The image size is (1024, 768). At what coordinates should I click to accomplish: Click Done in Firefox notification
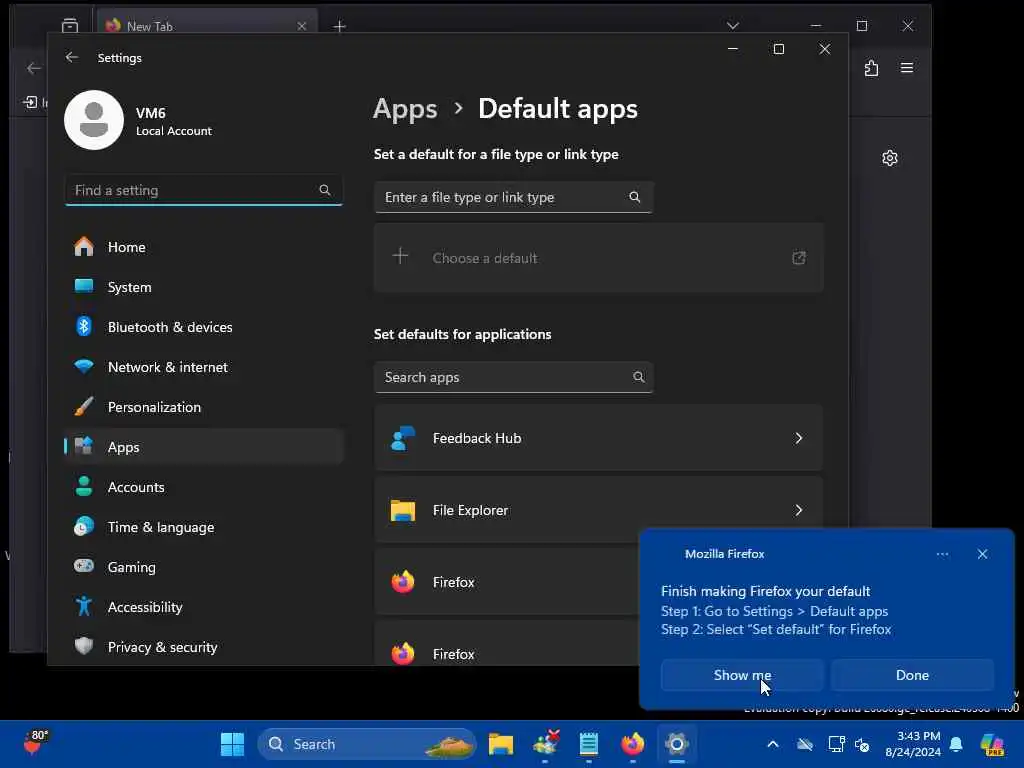tap(912, 675)
